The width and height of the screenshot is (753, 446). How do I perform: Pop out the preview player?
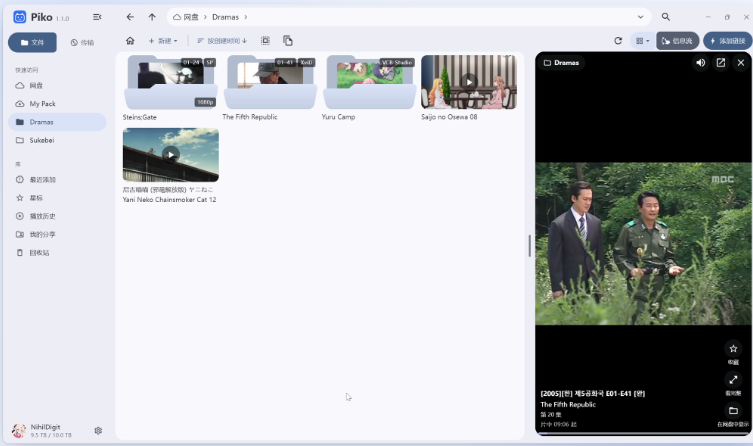721,63
